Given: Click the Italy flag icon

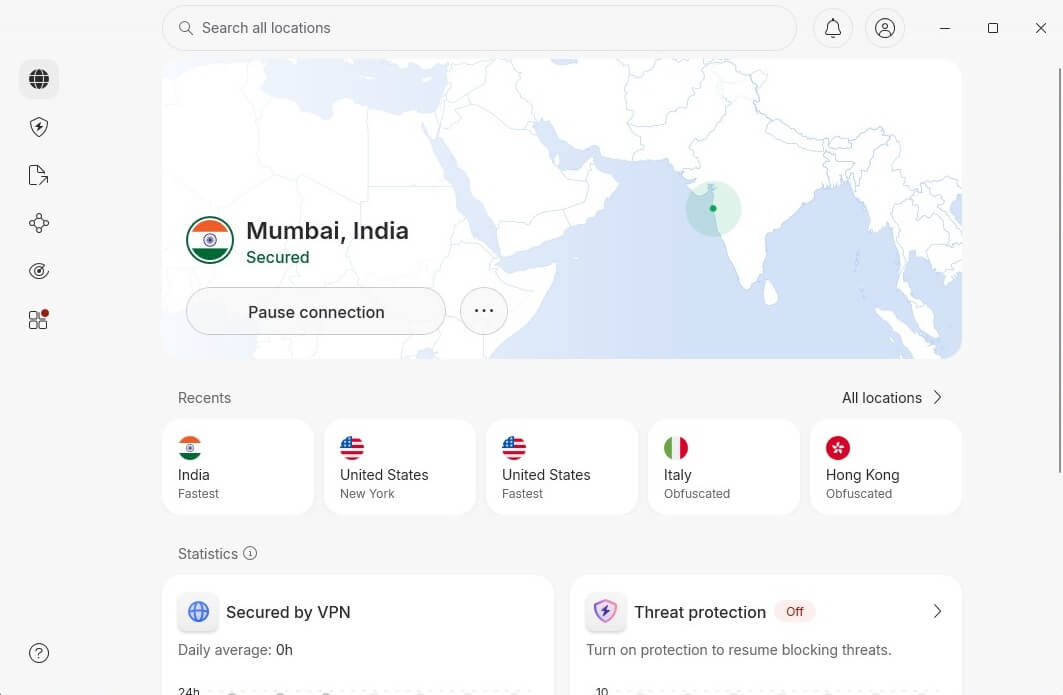Looking at the screenshot, I should click(676, 448).
